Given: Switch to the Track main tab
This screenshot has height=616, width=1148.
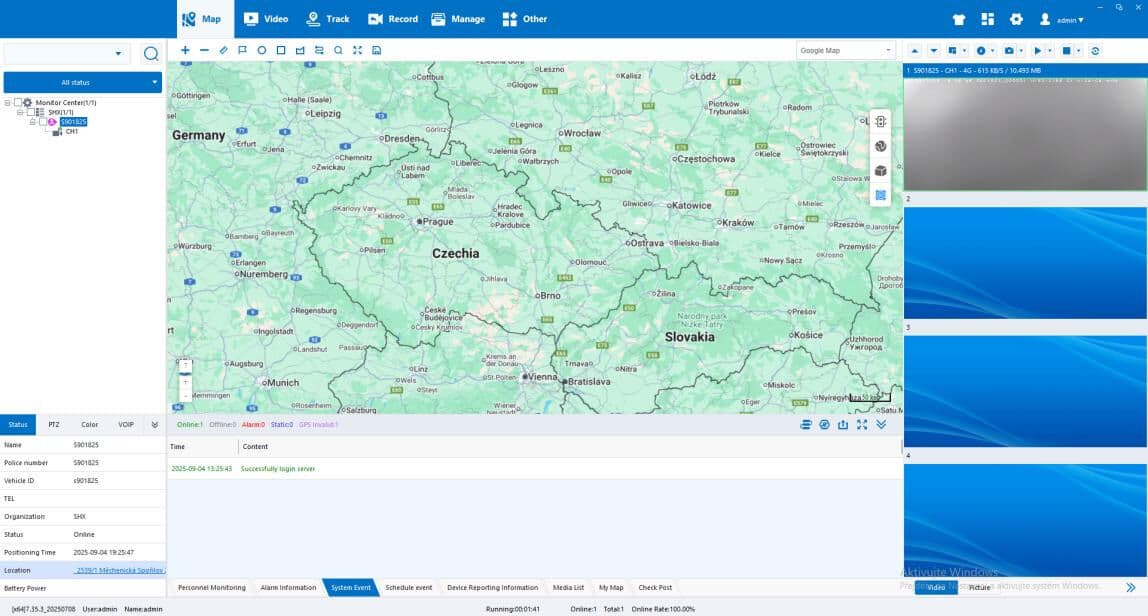Looking at the screenshot, I should click(x=327, y=19).
